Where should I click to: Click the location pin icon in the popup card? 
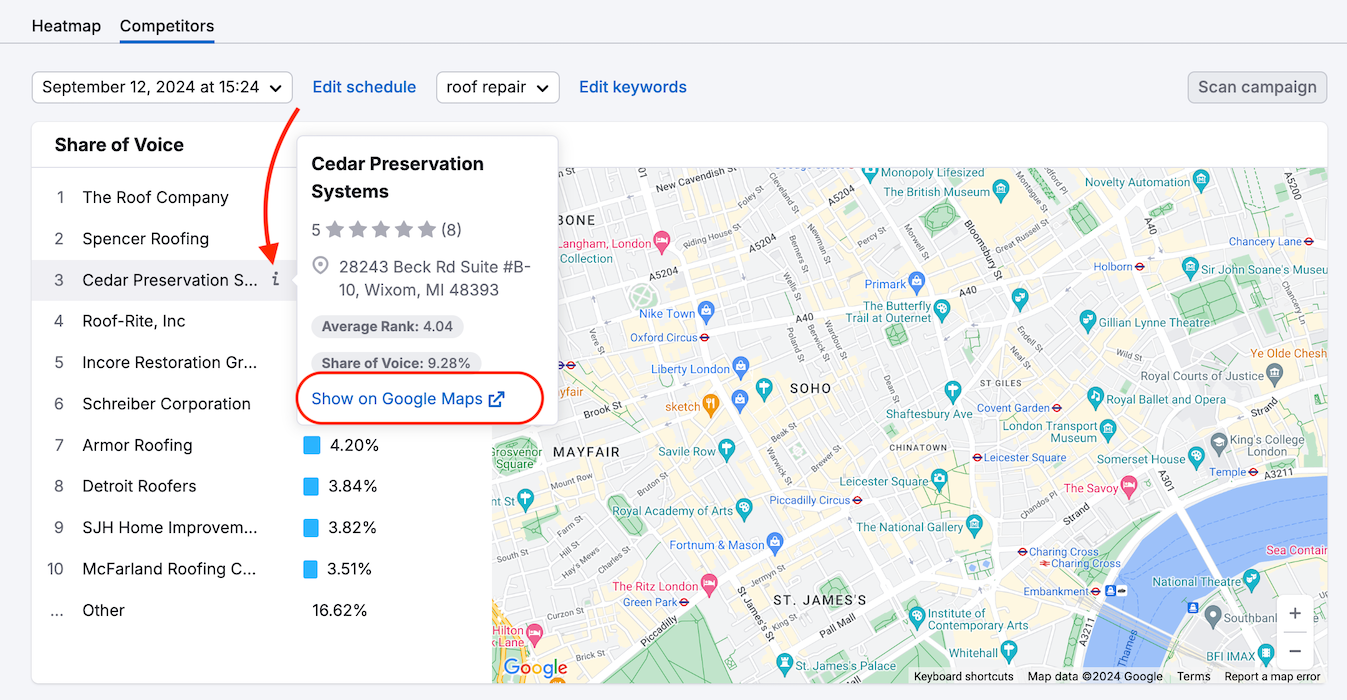321,265
